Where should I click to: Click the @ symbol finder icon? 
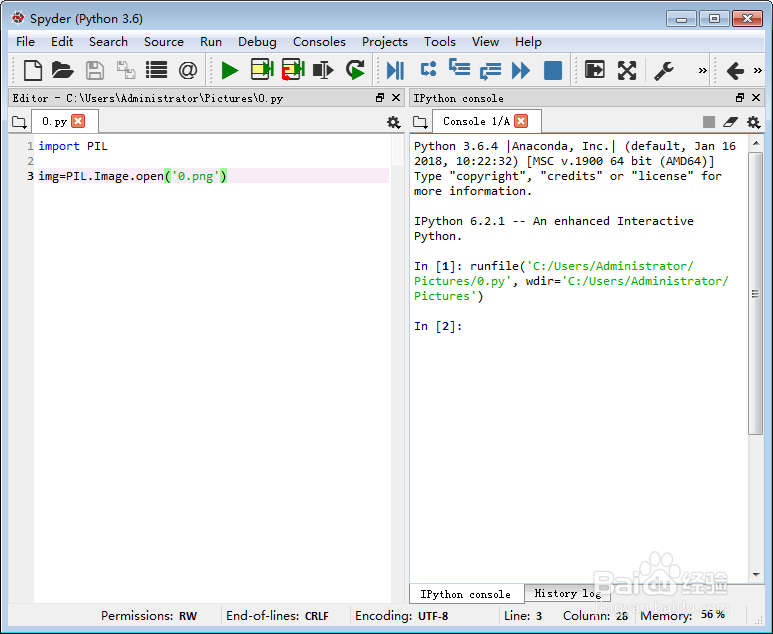click(188, 70)
